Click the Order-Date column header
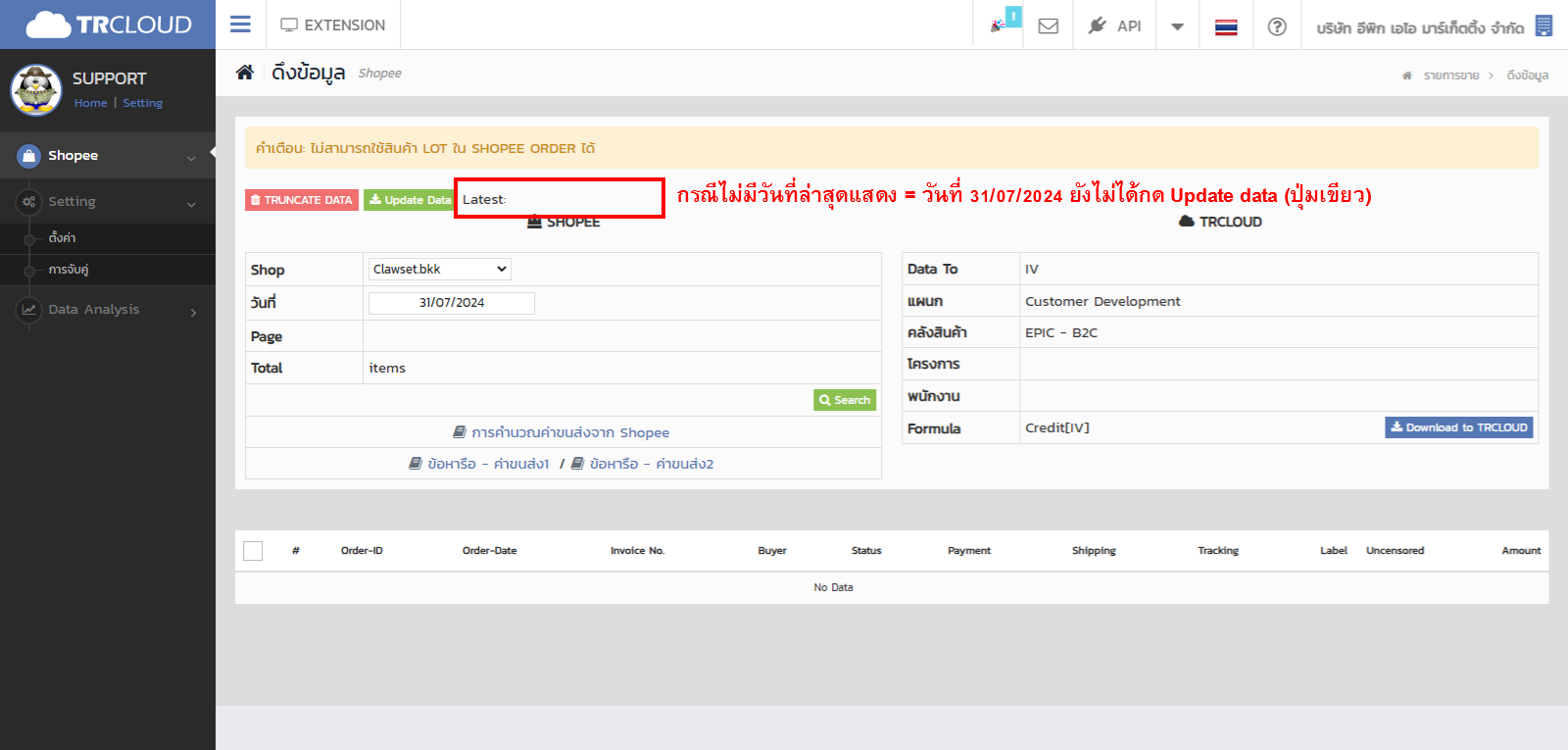 coord(489,551)
